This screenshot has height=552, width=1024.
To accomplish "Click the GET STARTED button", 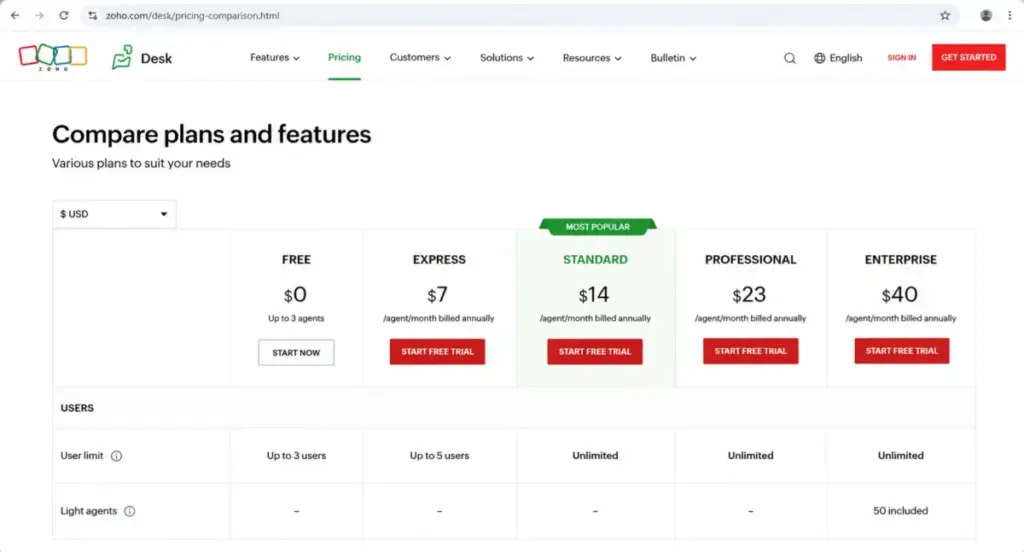I will coord(968,57).
